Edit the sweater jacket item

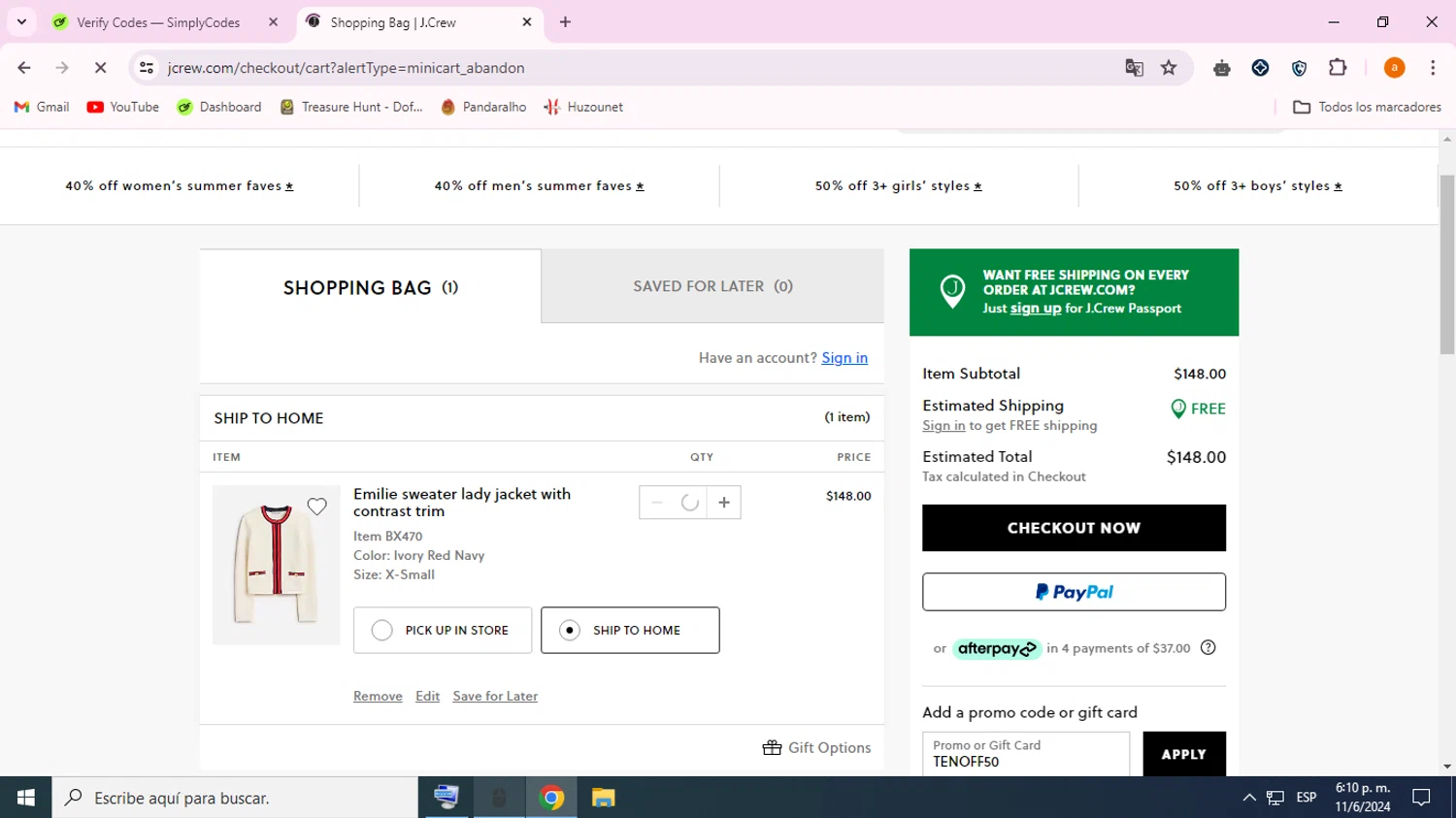point(427,697)
